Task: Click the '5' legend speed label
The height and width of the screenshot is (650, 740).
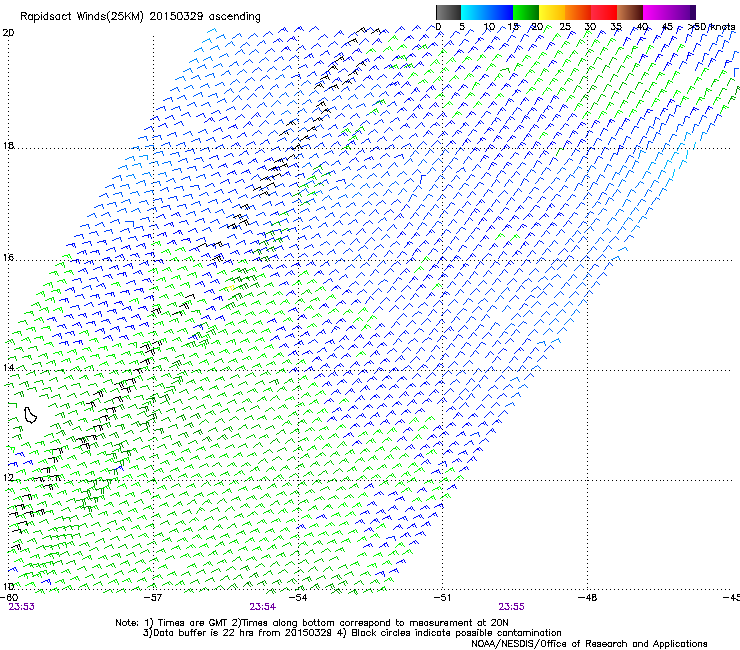Action: [x=462, y=27]
